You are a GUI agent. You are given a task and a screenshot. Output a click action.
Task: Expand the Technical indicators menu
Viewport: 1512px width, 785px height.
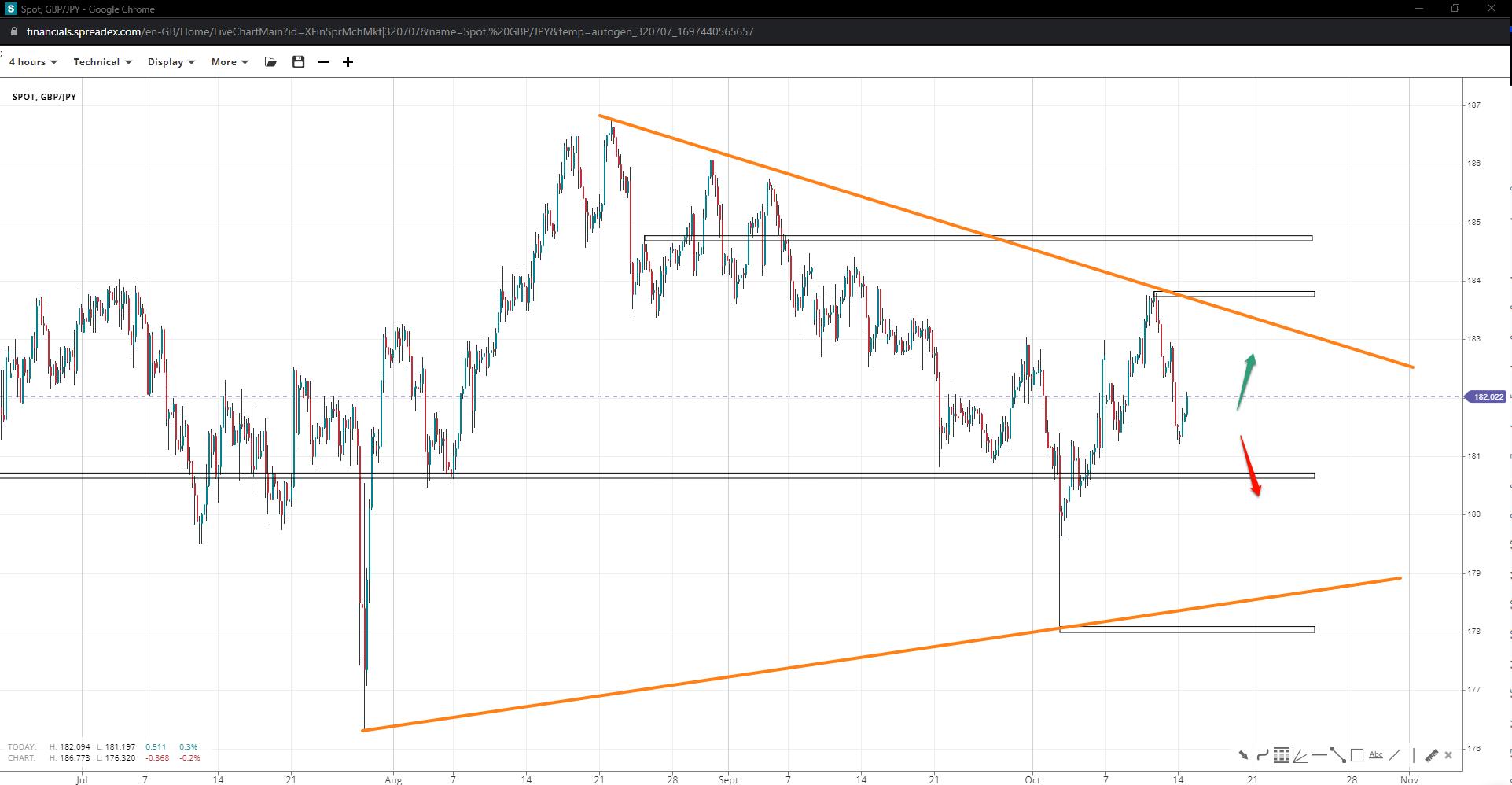(x=102, y=62)
